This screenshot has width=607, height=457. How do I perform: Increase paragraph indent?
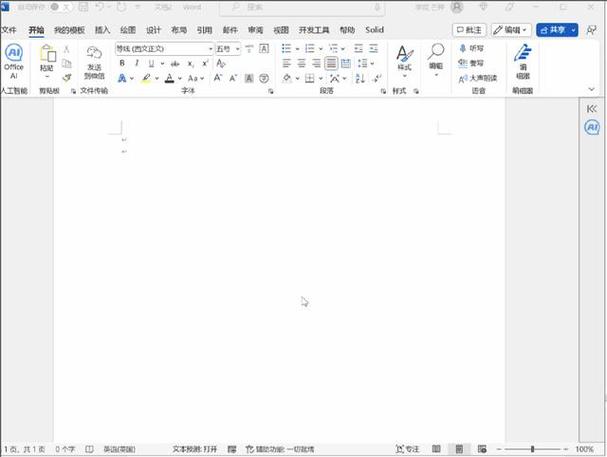click(x=373, y=48)
